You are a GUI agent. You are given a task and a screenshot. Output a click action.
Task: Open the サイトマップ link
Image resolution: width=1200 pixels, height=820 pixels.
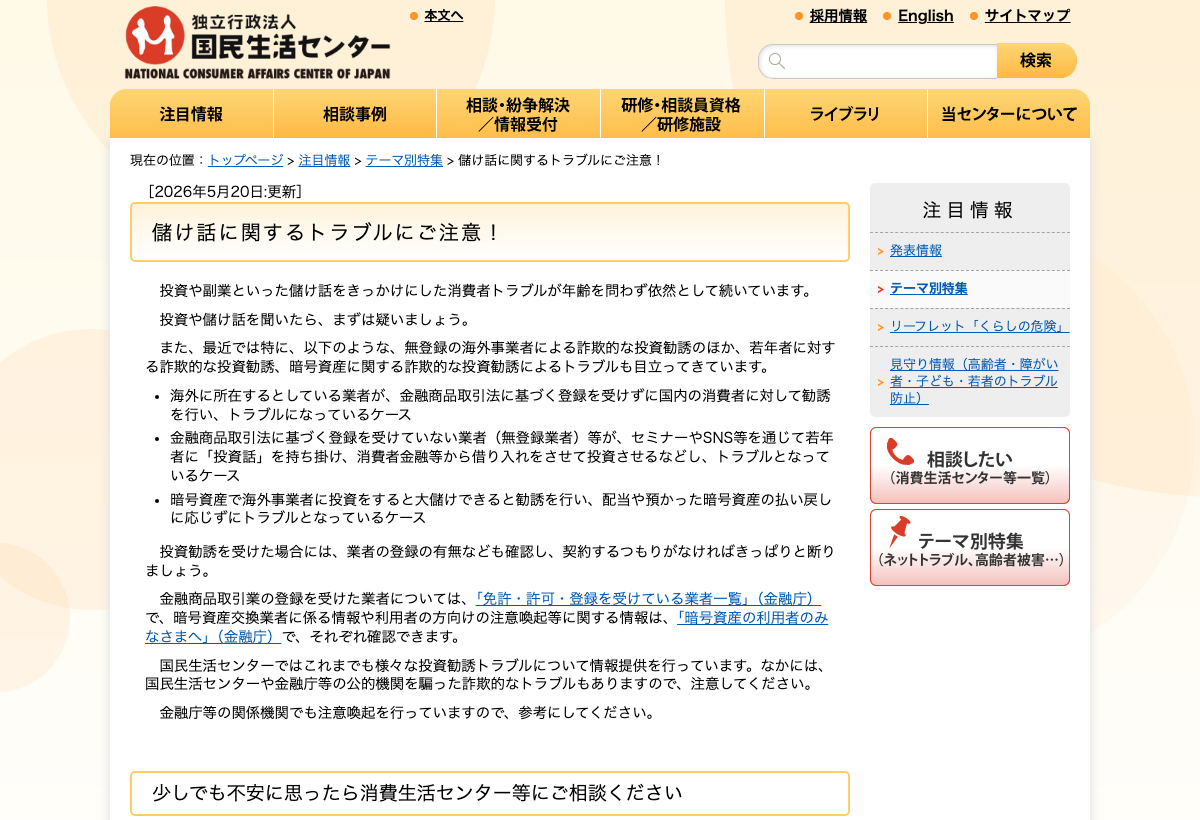[x=1027, y=16]
